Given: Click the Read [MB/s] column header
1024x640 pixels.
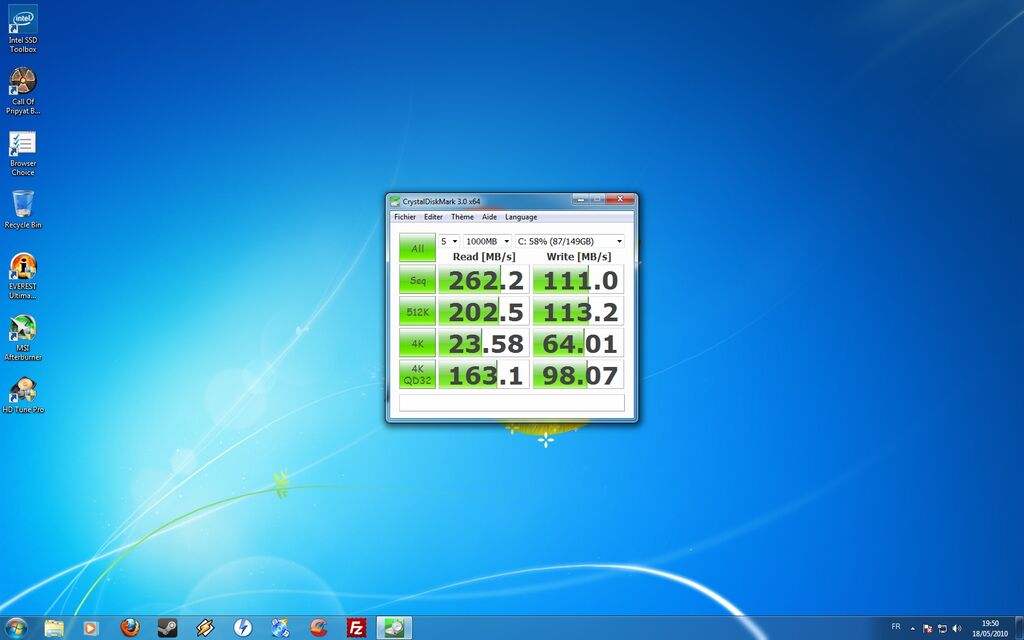Looking at the screenshot, I should [x=484, y=257].
